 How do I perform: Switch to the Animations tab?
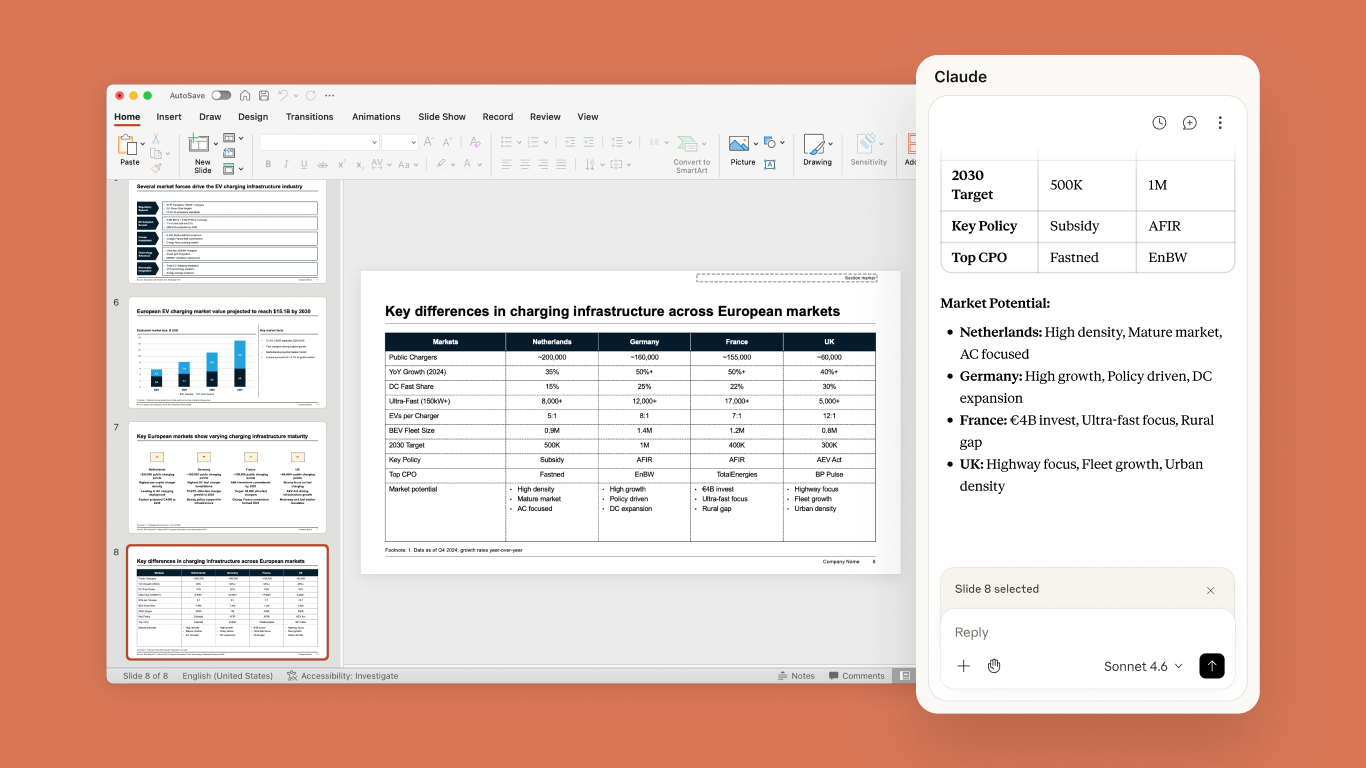376,117
